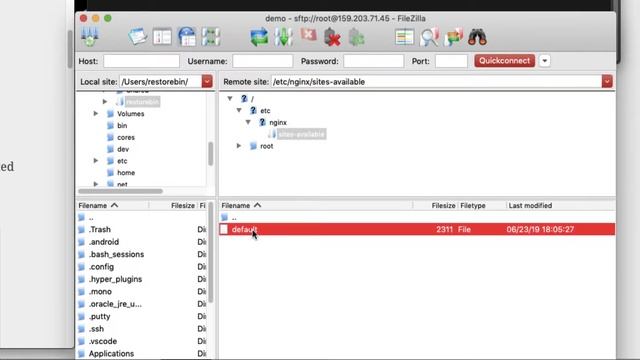640x360 pixels.
Task: Toggle processing of the transfer queue
Action: click(x=283, y=37)
